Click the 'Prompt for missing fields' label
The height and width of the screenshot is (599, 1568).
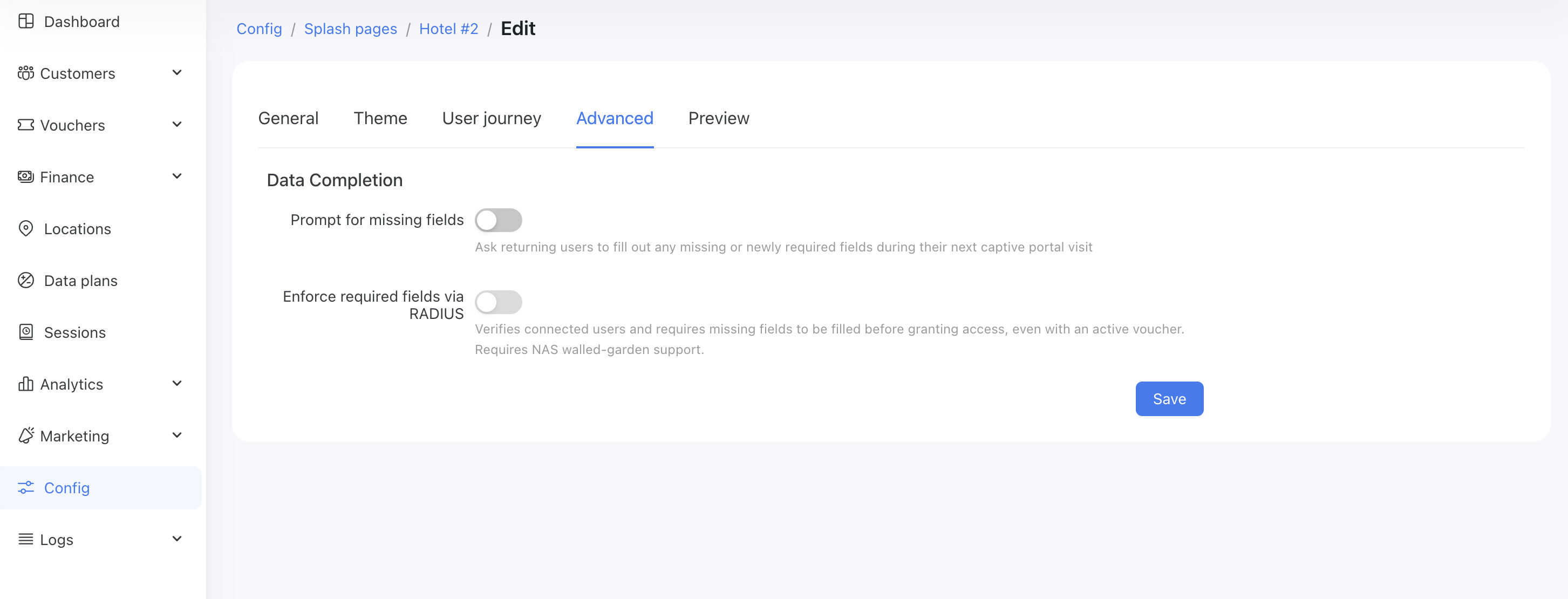[x=377, y=220]
